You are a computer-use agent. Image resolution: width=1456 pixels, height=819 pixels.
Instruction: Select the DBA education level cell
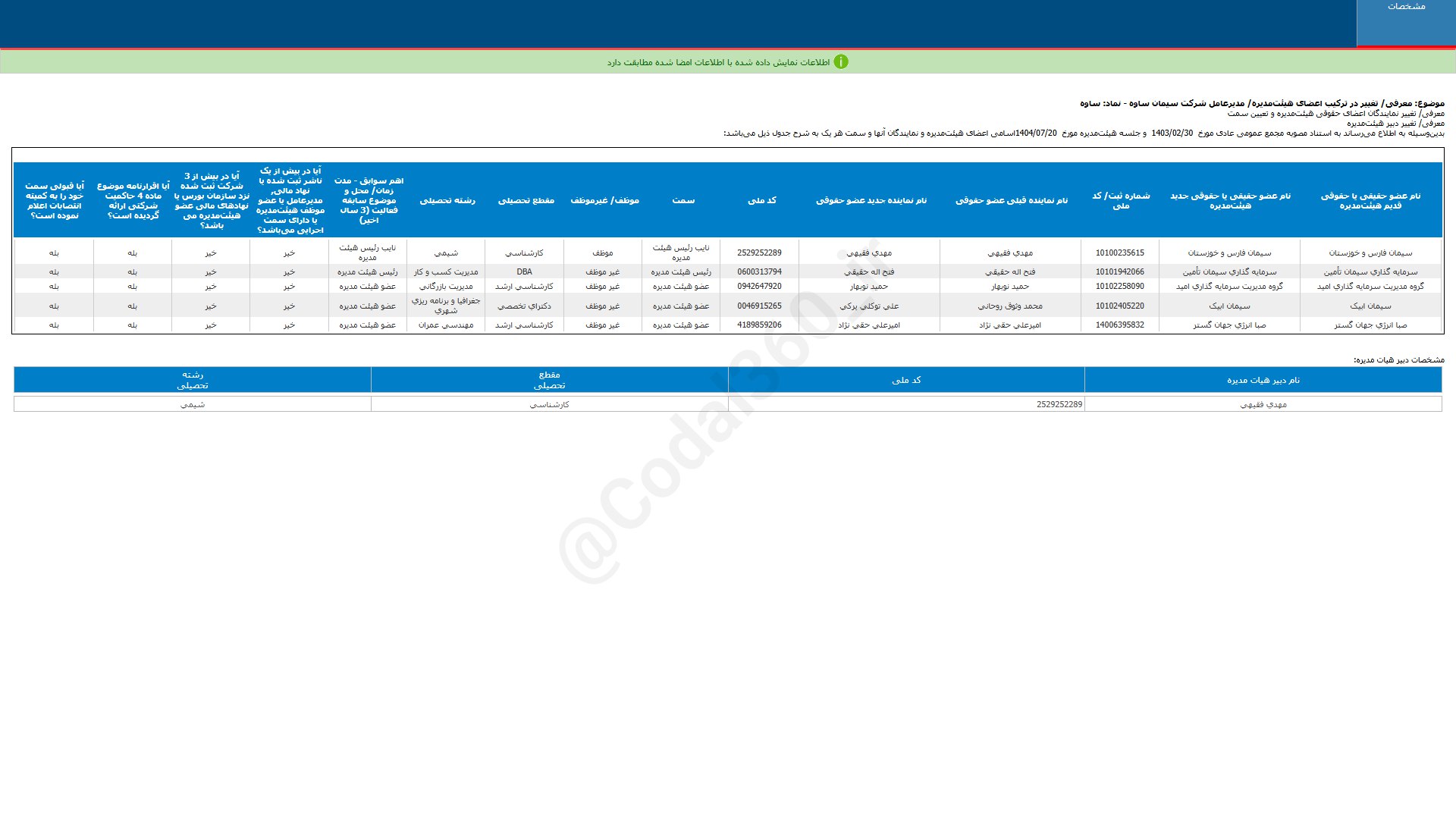[524, 271]
